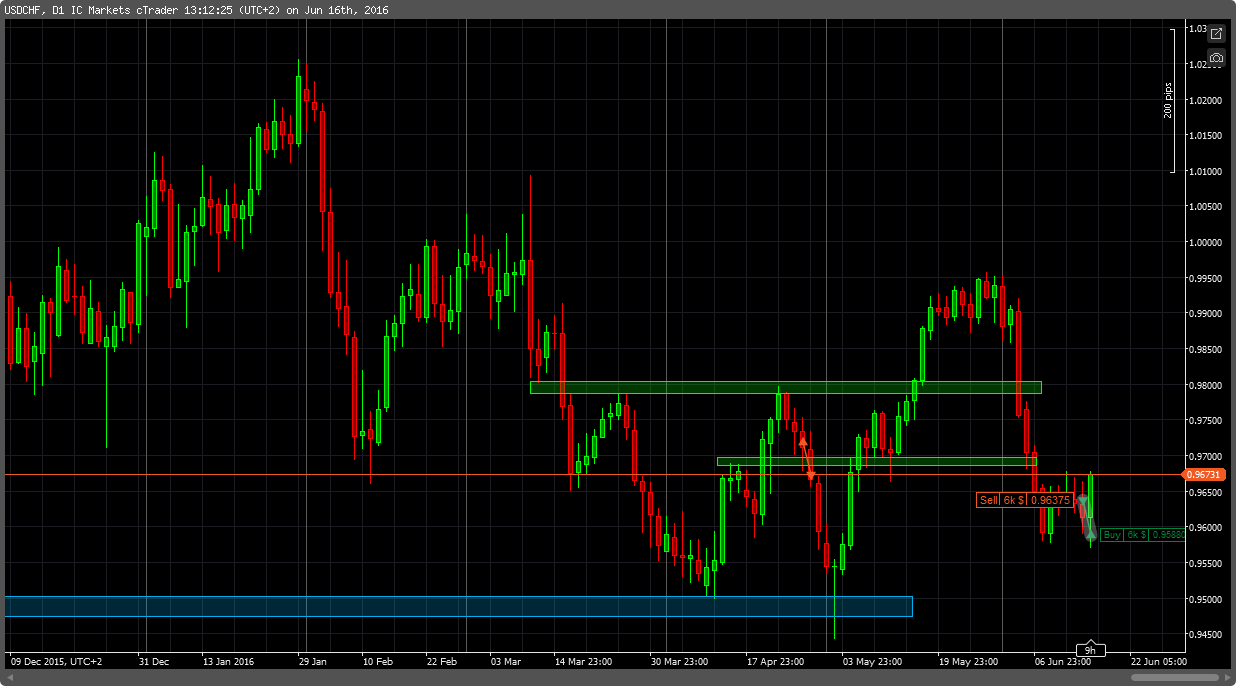Click the scrollbar right arrow

click(1227, 677)
